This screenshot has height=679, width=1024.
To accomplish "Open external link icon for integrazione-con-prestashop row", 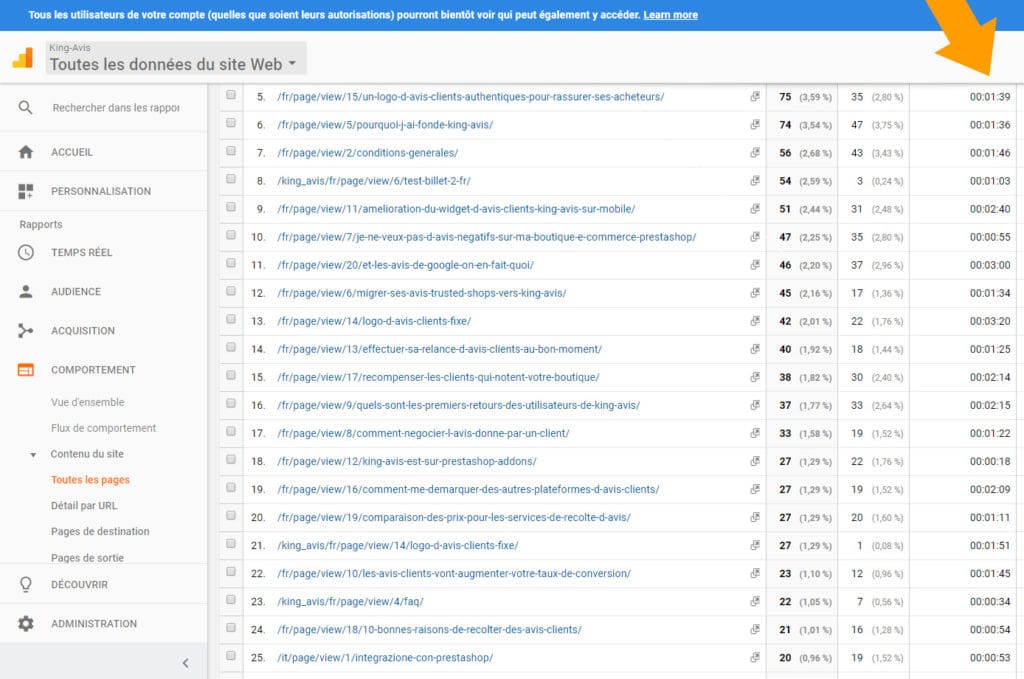I will coord(755,657).
